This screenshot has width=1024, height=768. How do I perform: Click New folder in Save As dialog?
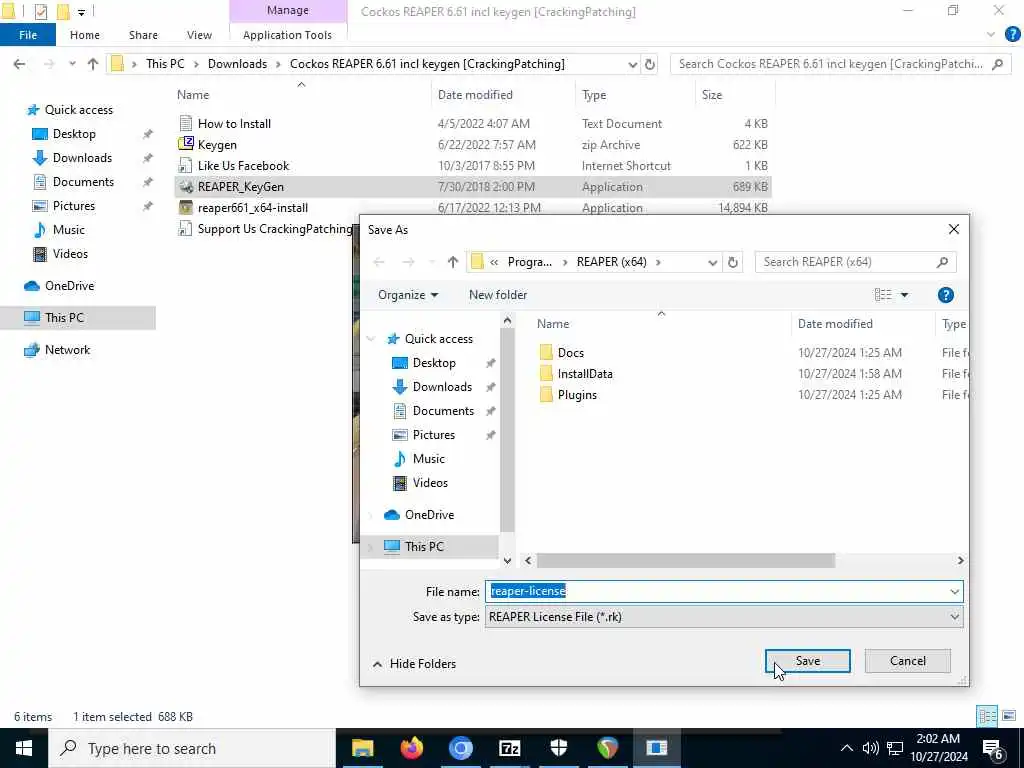(x=498, y=295)
